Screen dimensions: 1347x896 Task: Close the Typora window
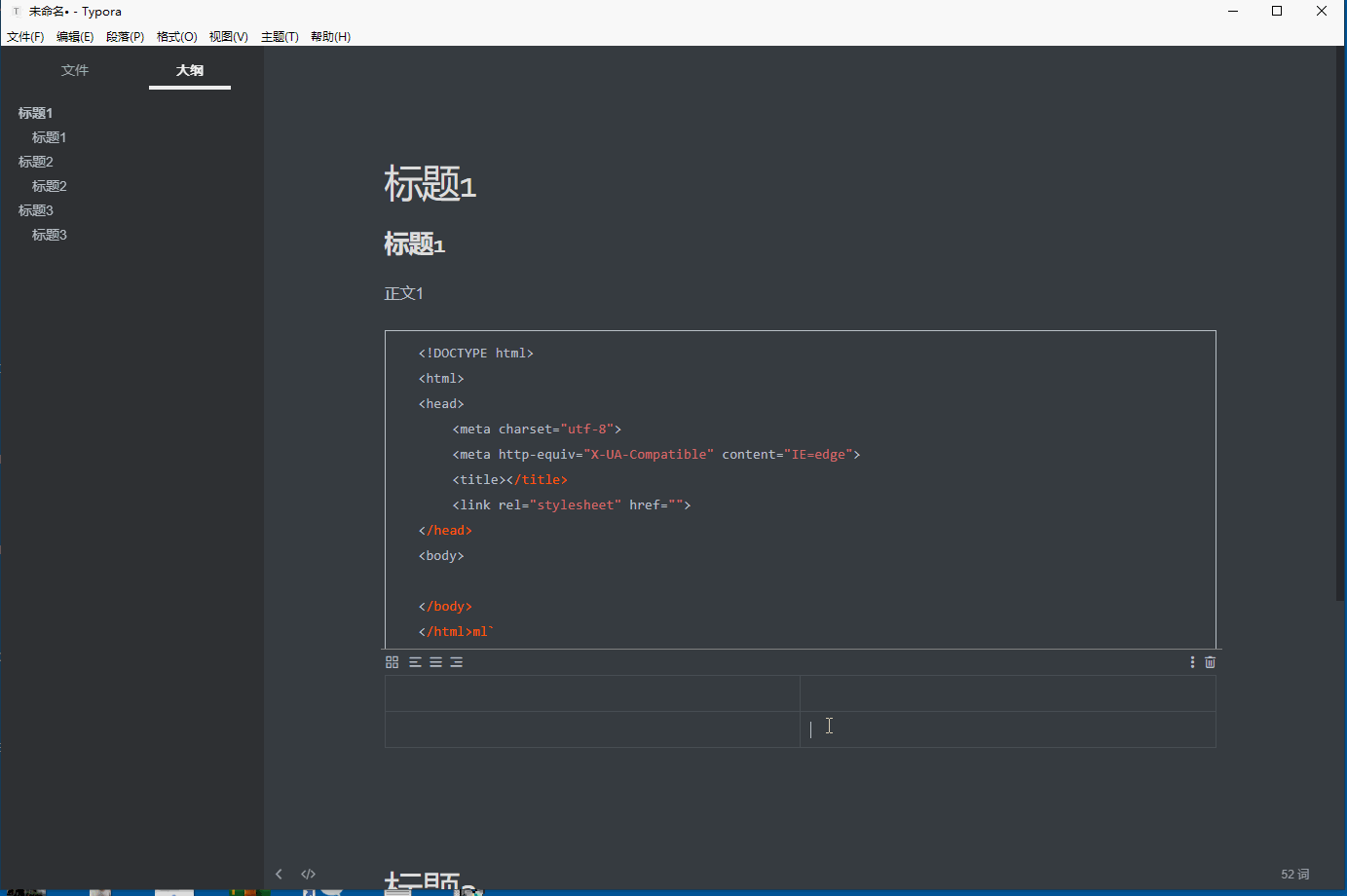click(x=1322, y=12)
